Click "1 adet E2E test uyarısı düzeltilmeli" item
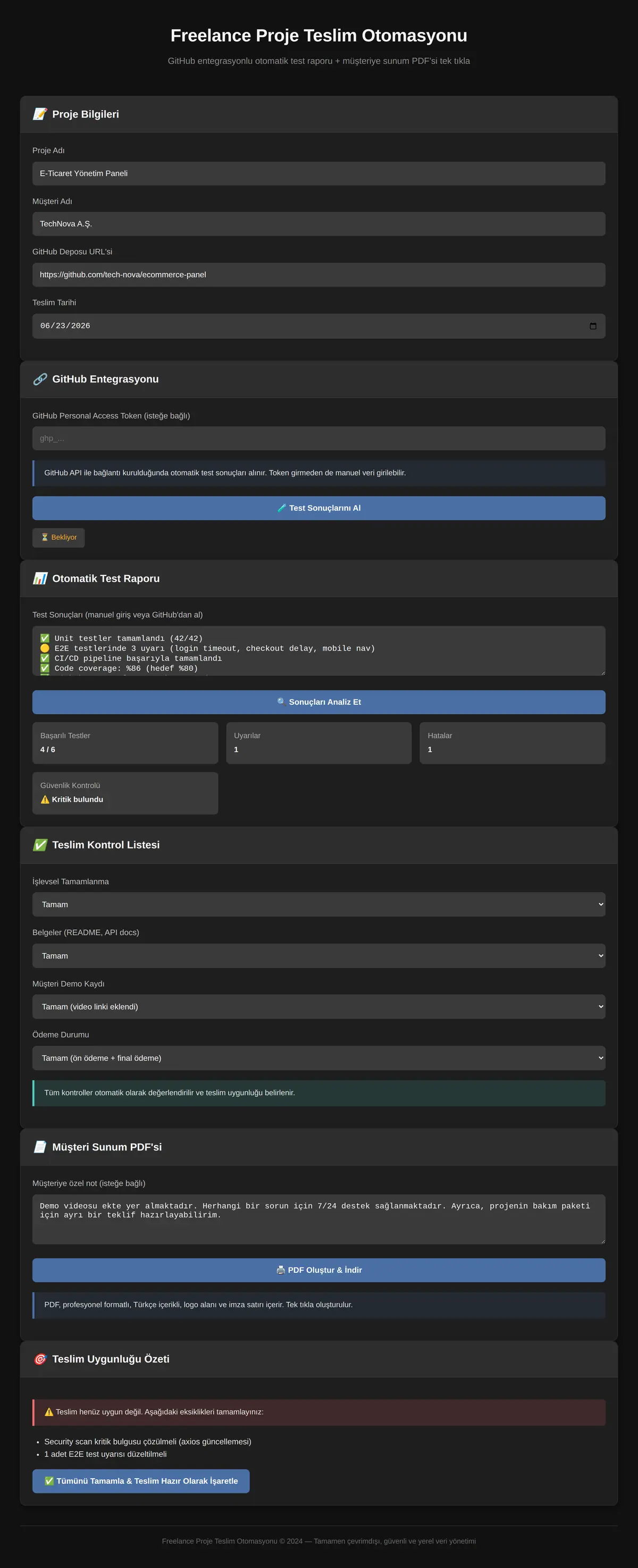The image size is (638, 1568). click(x=105, y=1454)
